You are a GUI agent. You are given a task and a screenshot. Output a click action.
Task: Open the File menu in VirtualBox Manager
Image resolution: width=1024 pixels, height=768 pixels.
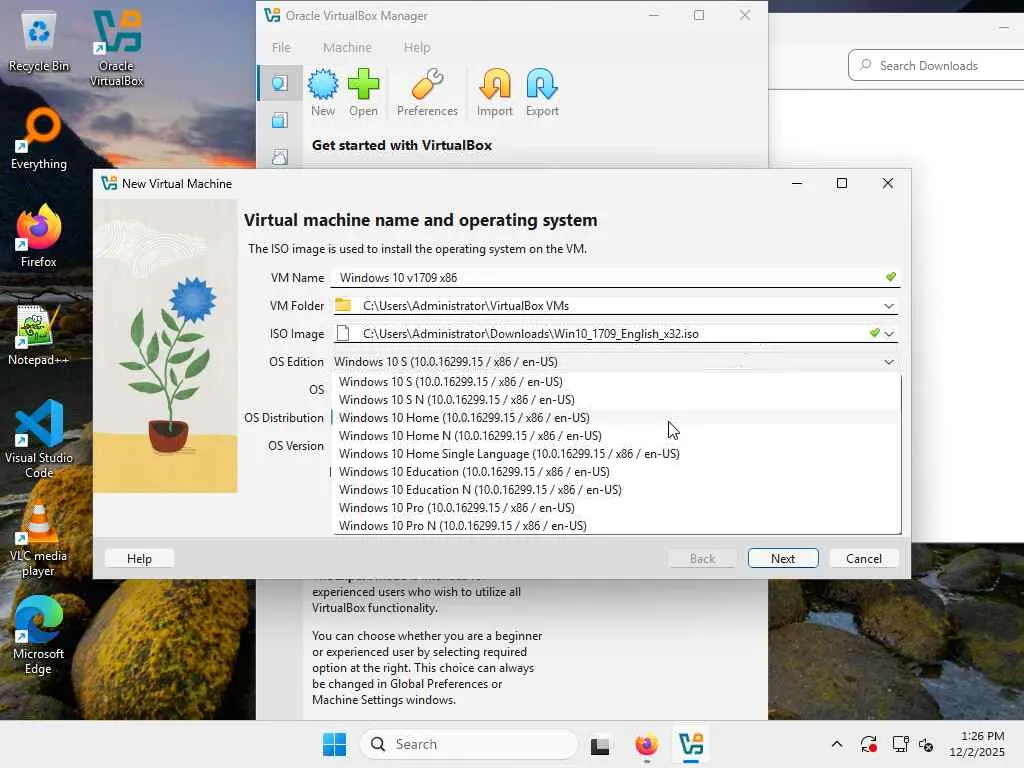pyautogui.click(x=281, y=48)
